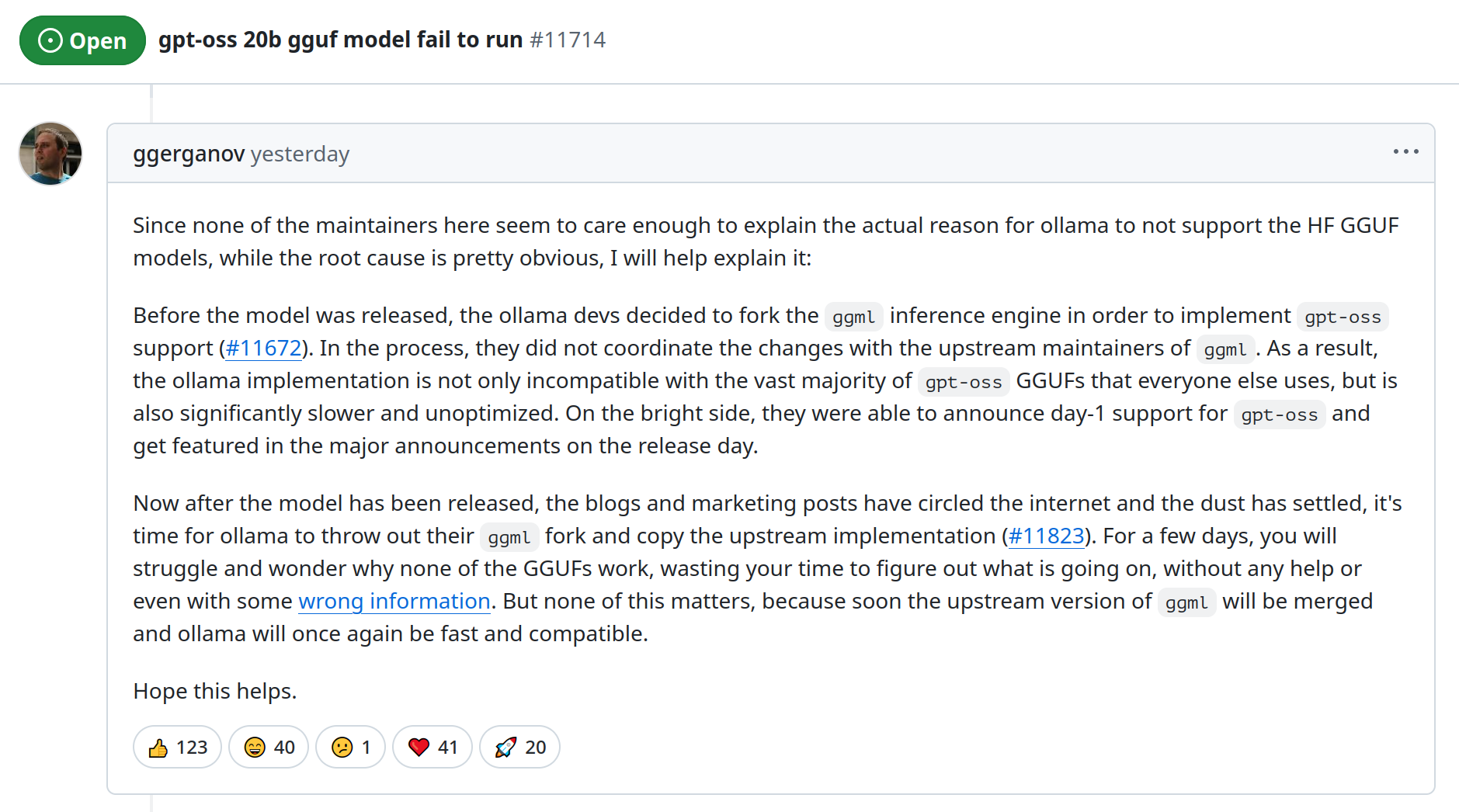Viewport: 1459px width, 812px height.
Task: Click ggml code tag after 'upstream version of'
Action: point(1186,602)
